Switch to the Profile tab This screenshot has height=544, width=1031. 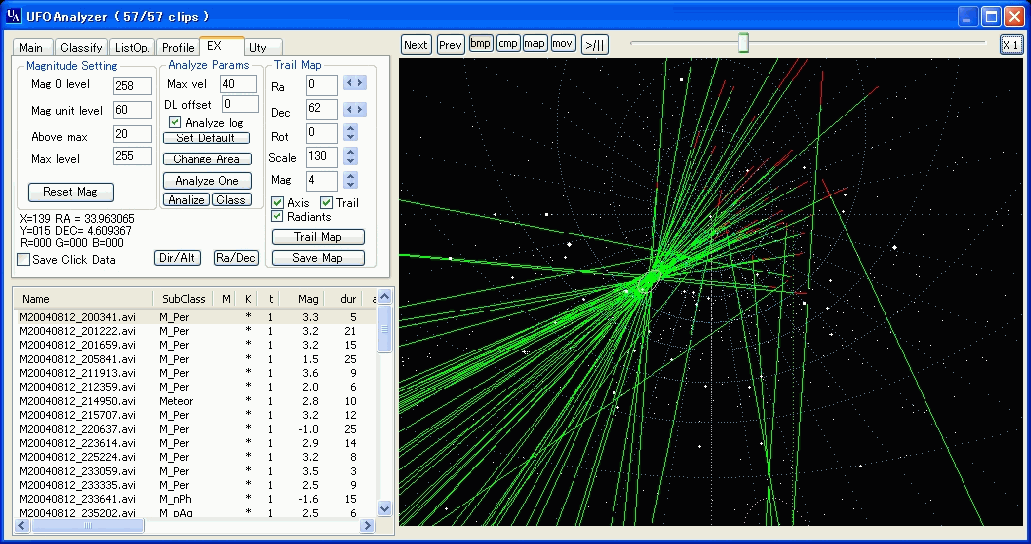178,48
